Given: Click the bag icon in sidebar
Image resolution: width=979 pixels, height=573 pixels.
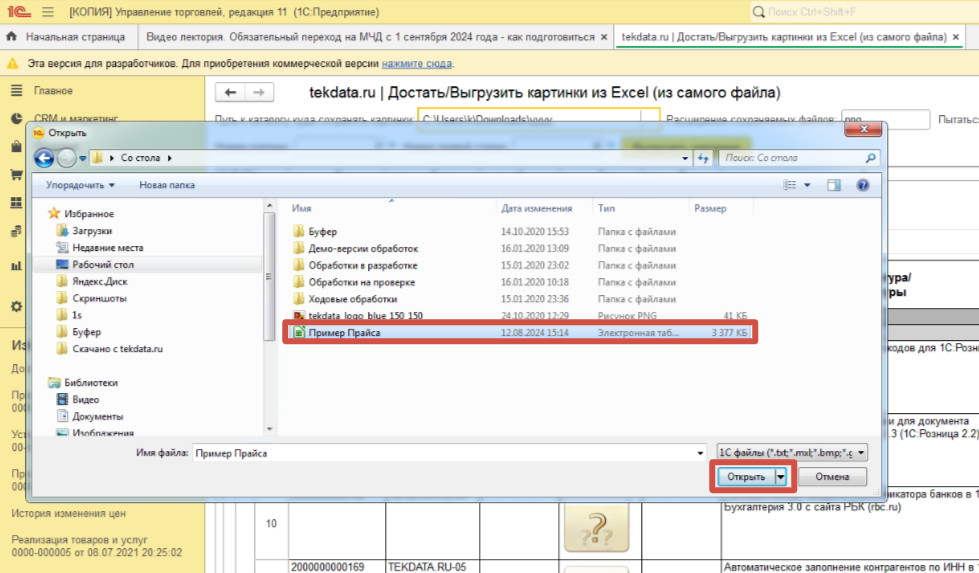Looking at the screenshot, I should coord(16,146).
